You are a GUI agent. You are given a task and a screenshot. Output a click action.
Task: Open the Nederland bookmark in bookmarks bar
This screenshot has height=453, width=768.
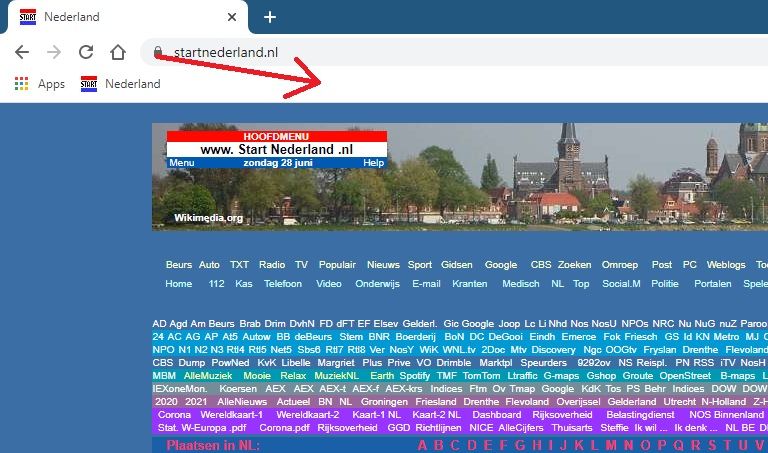click(120, 84)
